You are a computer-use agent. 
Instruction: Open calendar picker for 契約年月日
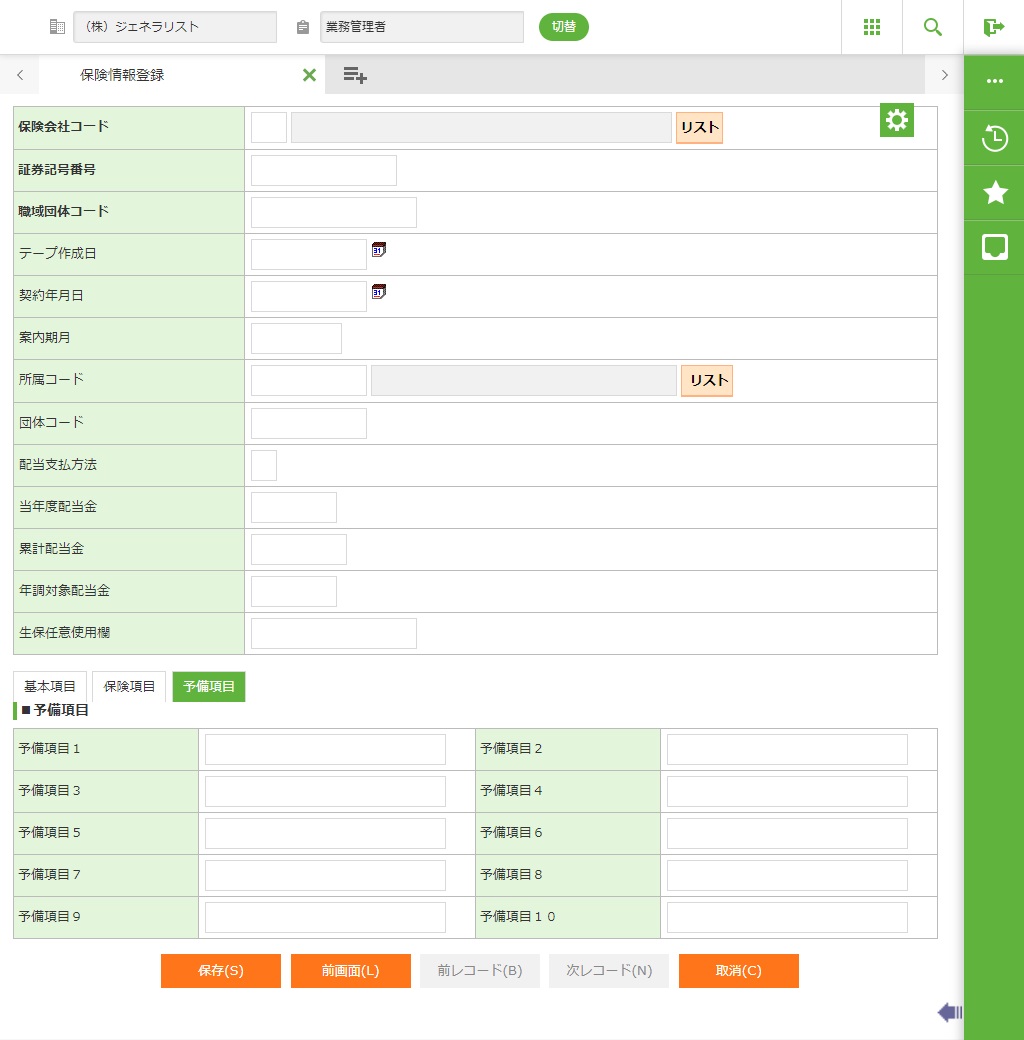click(x=378, y=292)
